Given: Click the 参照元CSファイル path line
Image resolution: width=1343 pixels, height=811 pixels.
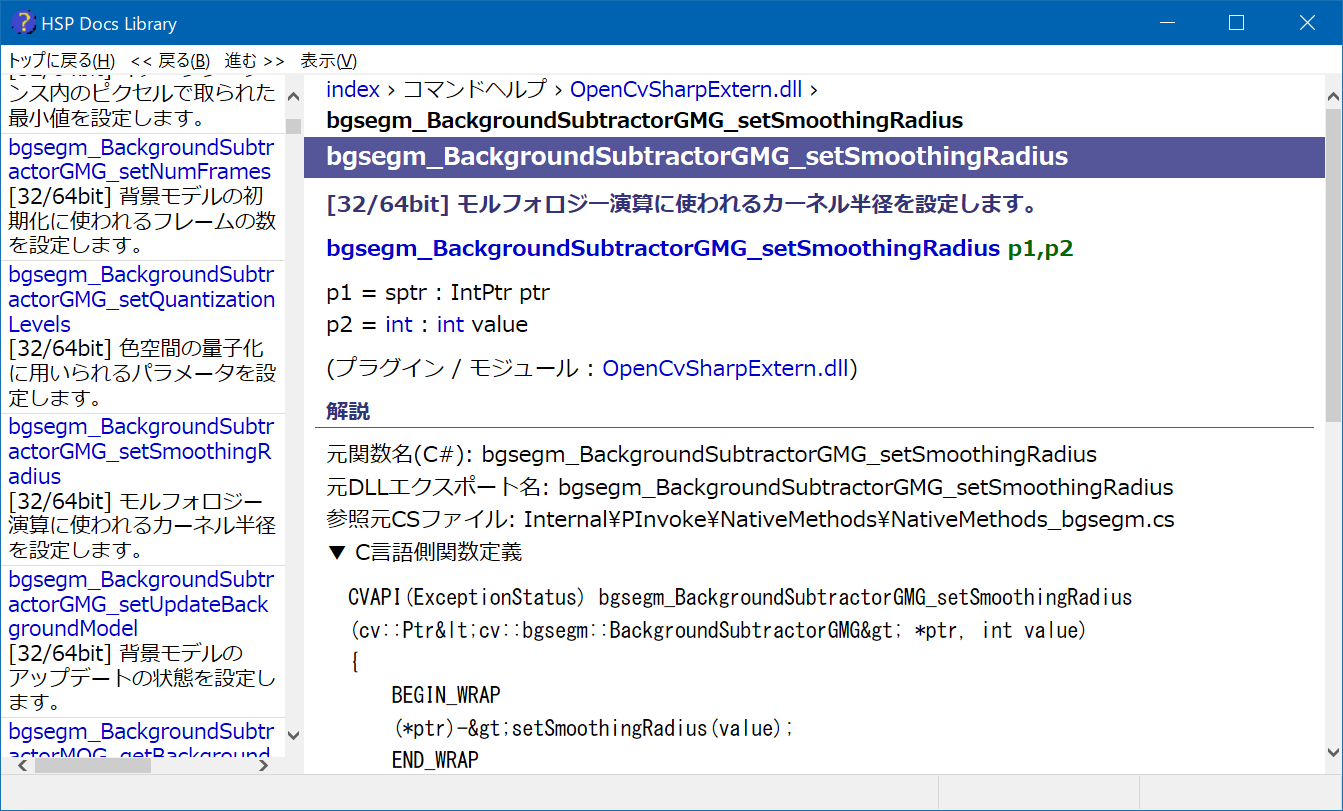Looking at the screenshot, I should [x=751, y=520].
